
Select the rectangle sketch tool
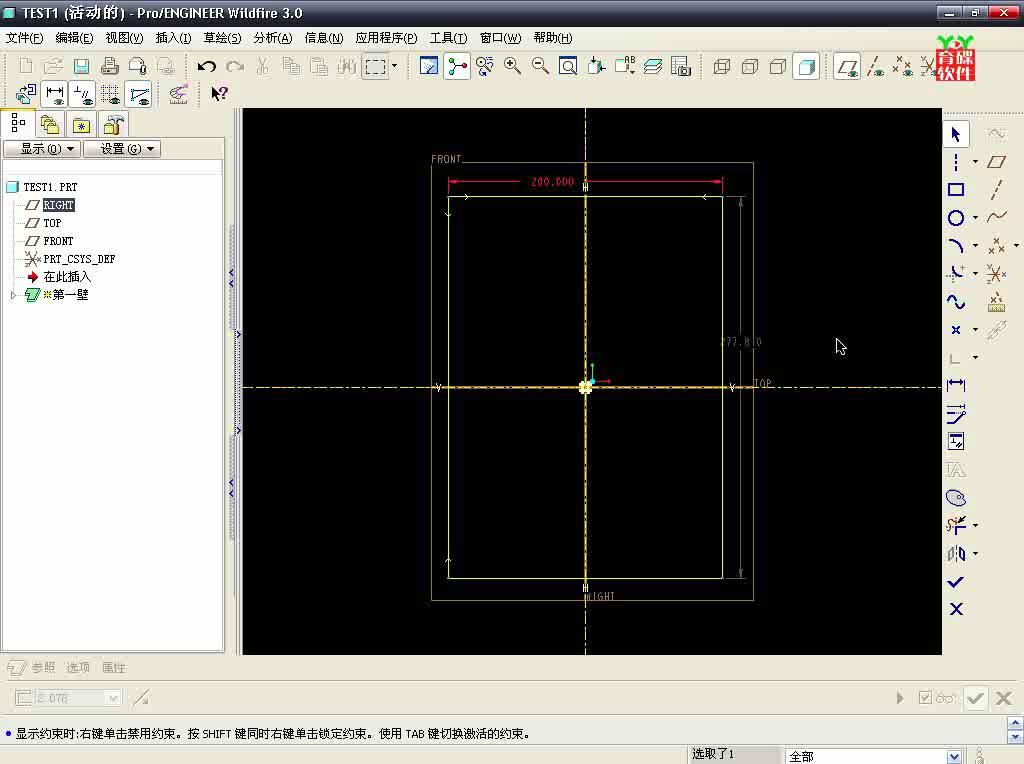click(955, 190)
